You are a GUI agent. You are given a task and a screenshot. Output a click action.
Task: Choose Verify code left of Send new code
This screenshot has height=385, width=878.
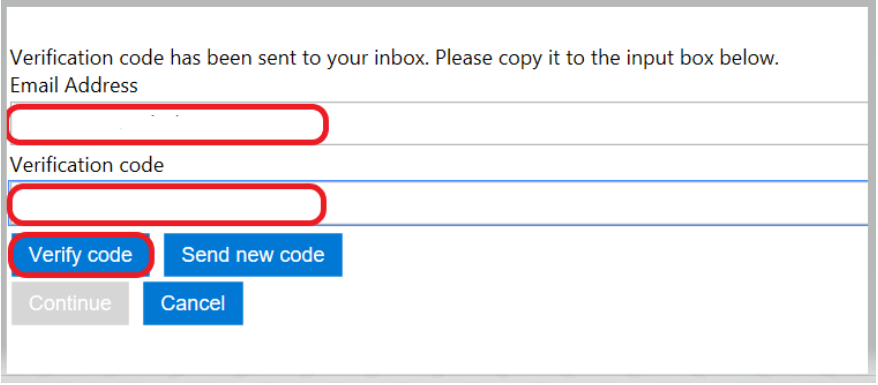[x=81, y=255]
